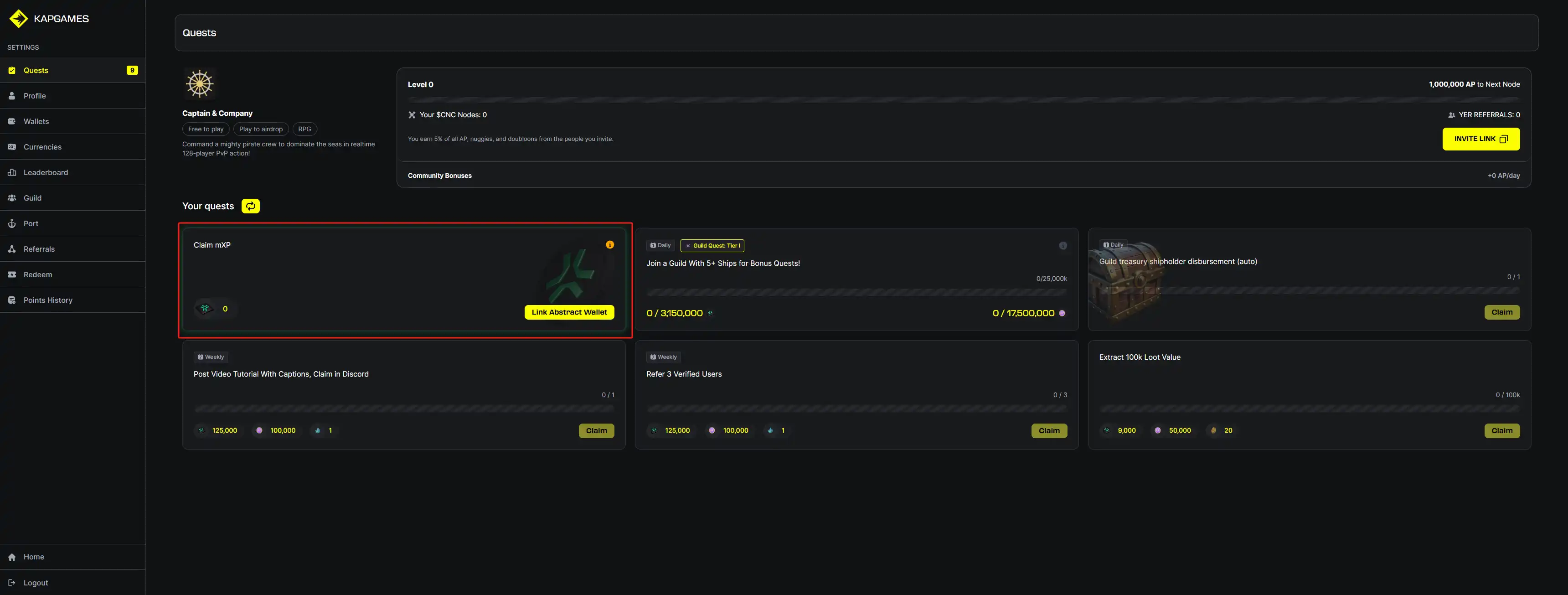Click the Port anchor icon in sidebar
Screen dimensions: 1568x595
pos(11,223)
